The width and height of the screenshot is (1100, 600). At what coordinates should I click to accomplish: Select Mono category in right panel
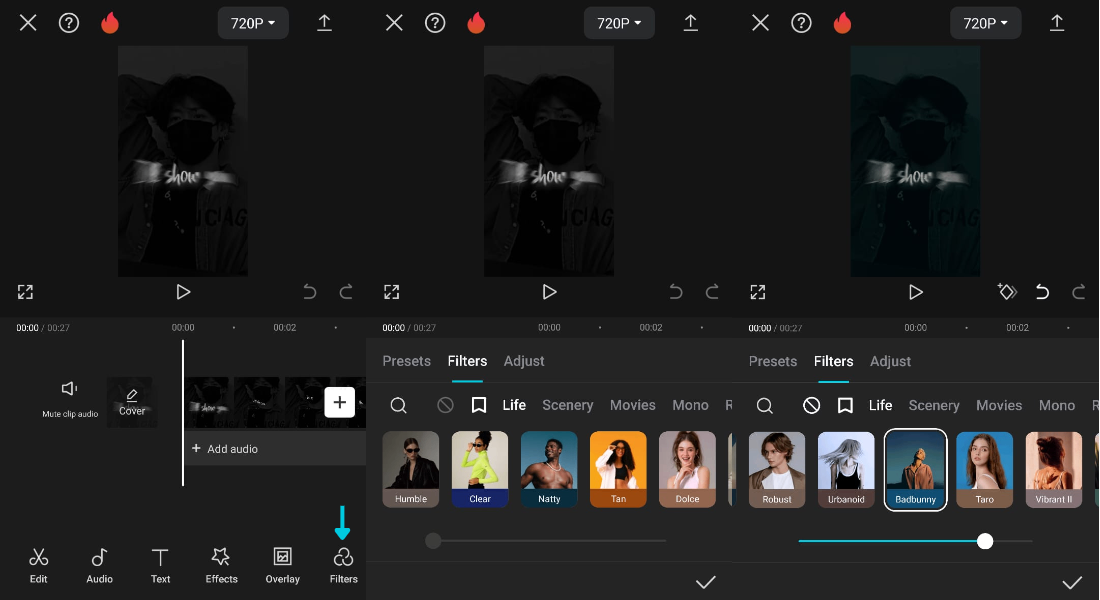(1057, 406)
